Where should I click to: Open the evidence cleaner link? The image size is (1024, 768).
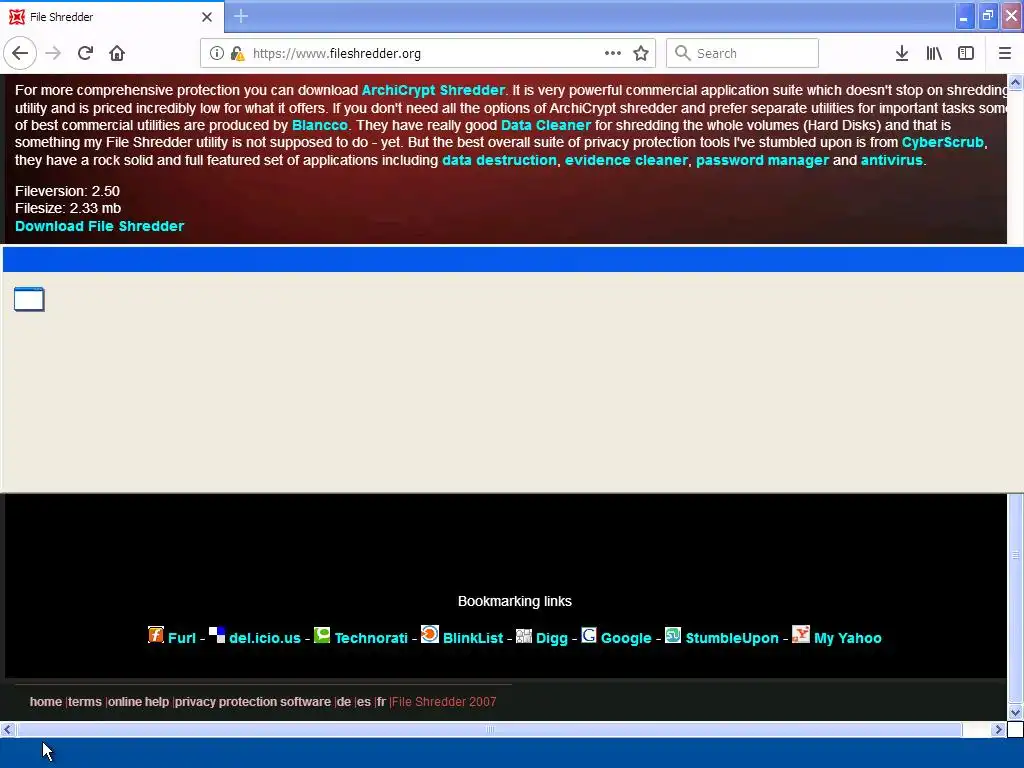pos(626,160)
